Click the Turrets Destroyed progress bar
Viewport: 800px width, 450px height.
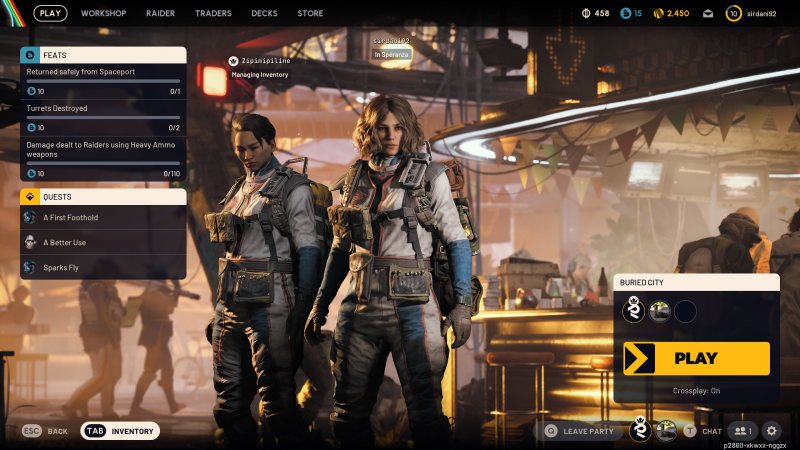103,117
